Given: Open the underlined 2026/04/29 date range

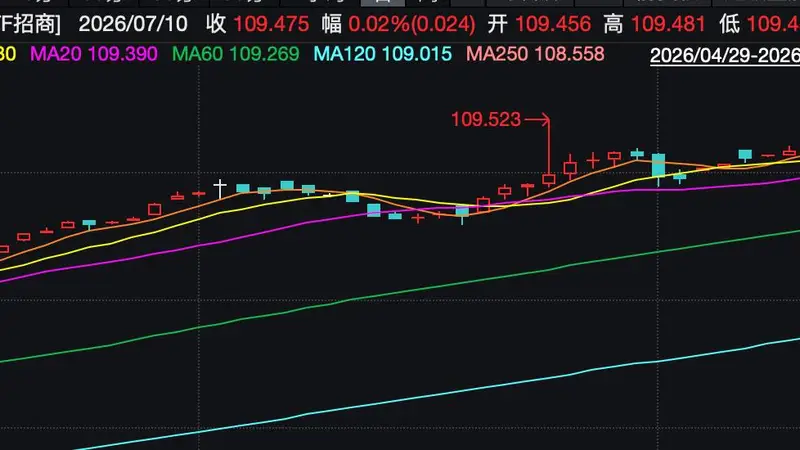Looking at the screenshot, I should 725,56.
